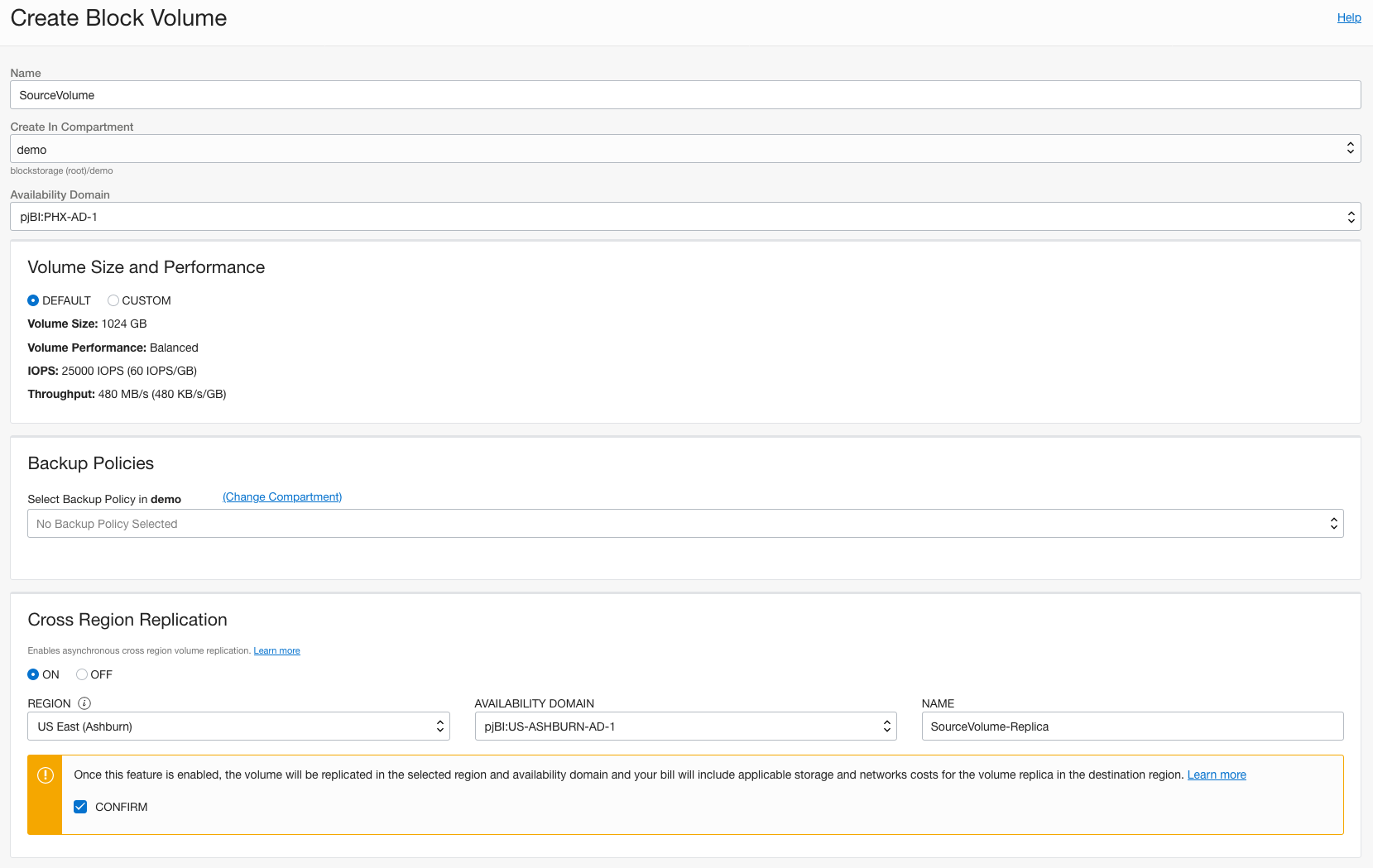Select the DEFAULT volume size option
This screenshot has height=868, width=1373.
34,300
